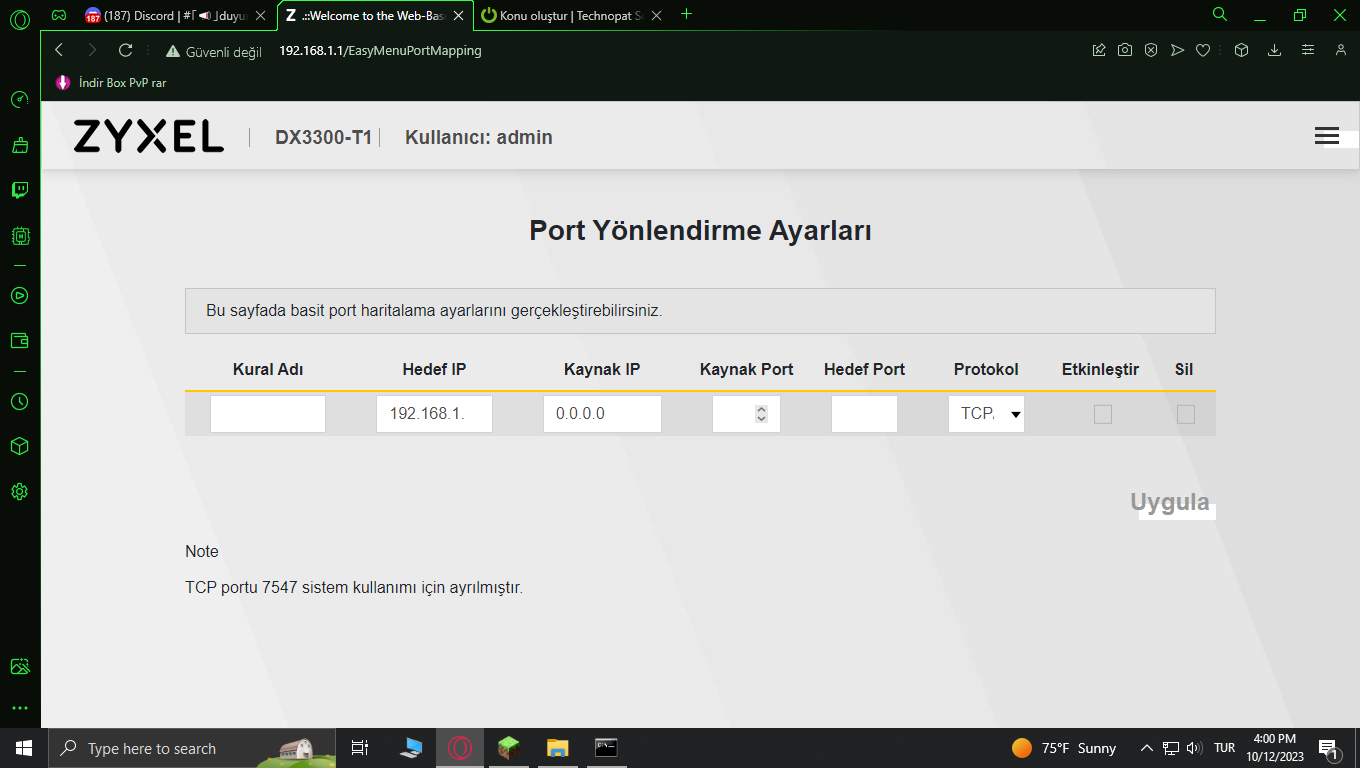Open the volume control in system tray

[x=1195, y=748]
